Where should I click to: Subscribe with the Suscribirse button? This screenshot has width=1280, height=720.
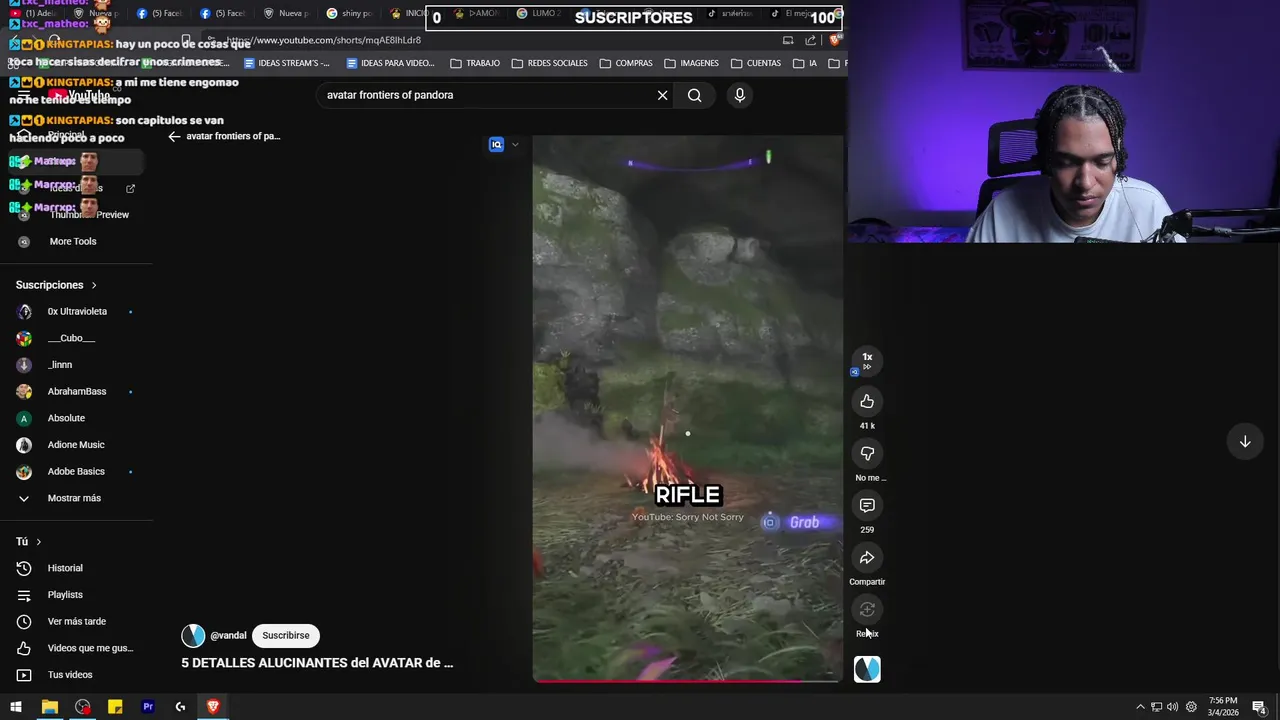click(x=286, y=635)
